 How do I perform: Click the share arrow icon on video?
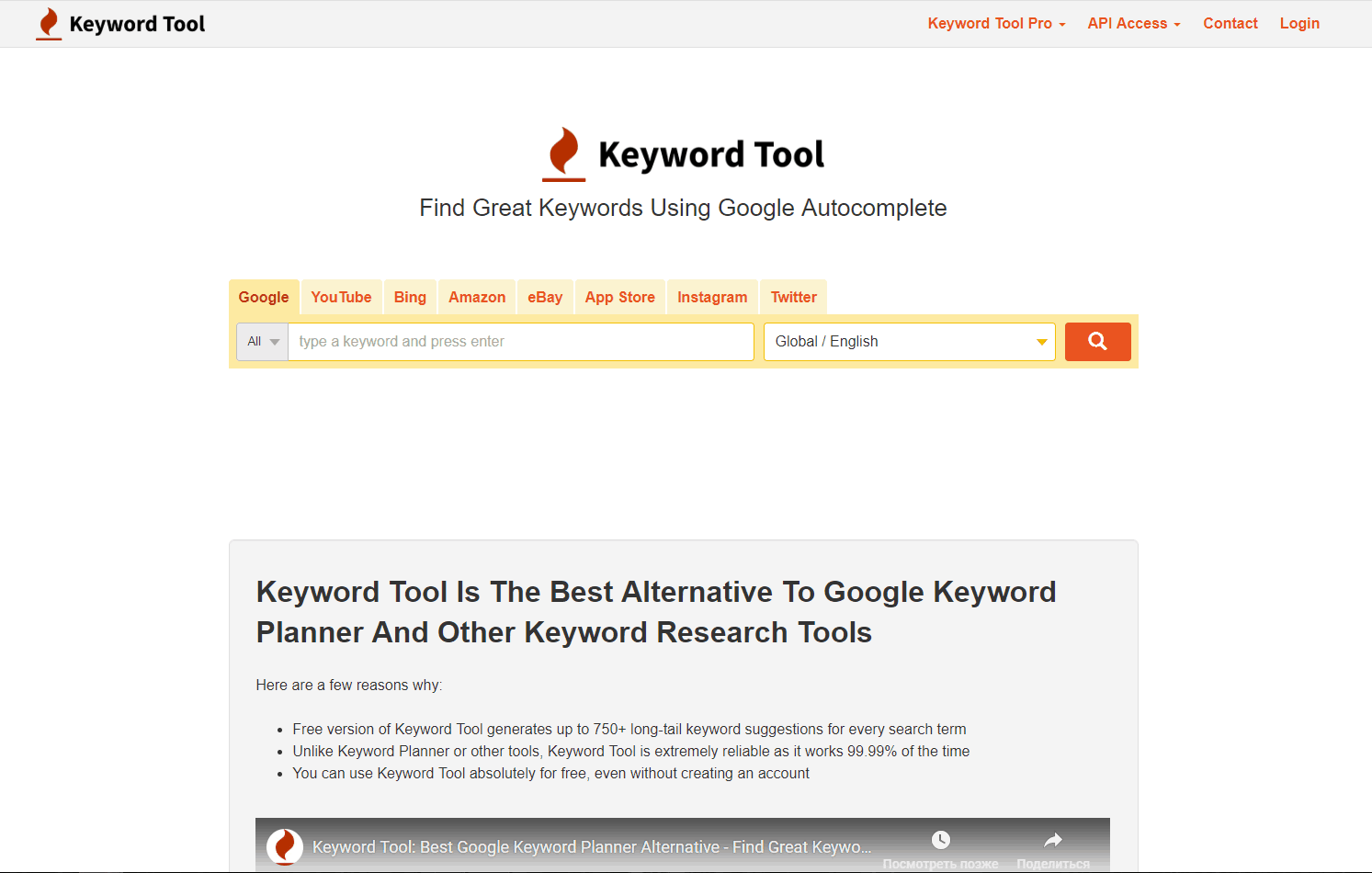[1053, 840]
